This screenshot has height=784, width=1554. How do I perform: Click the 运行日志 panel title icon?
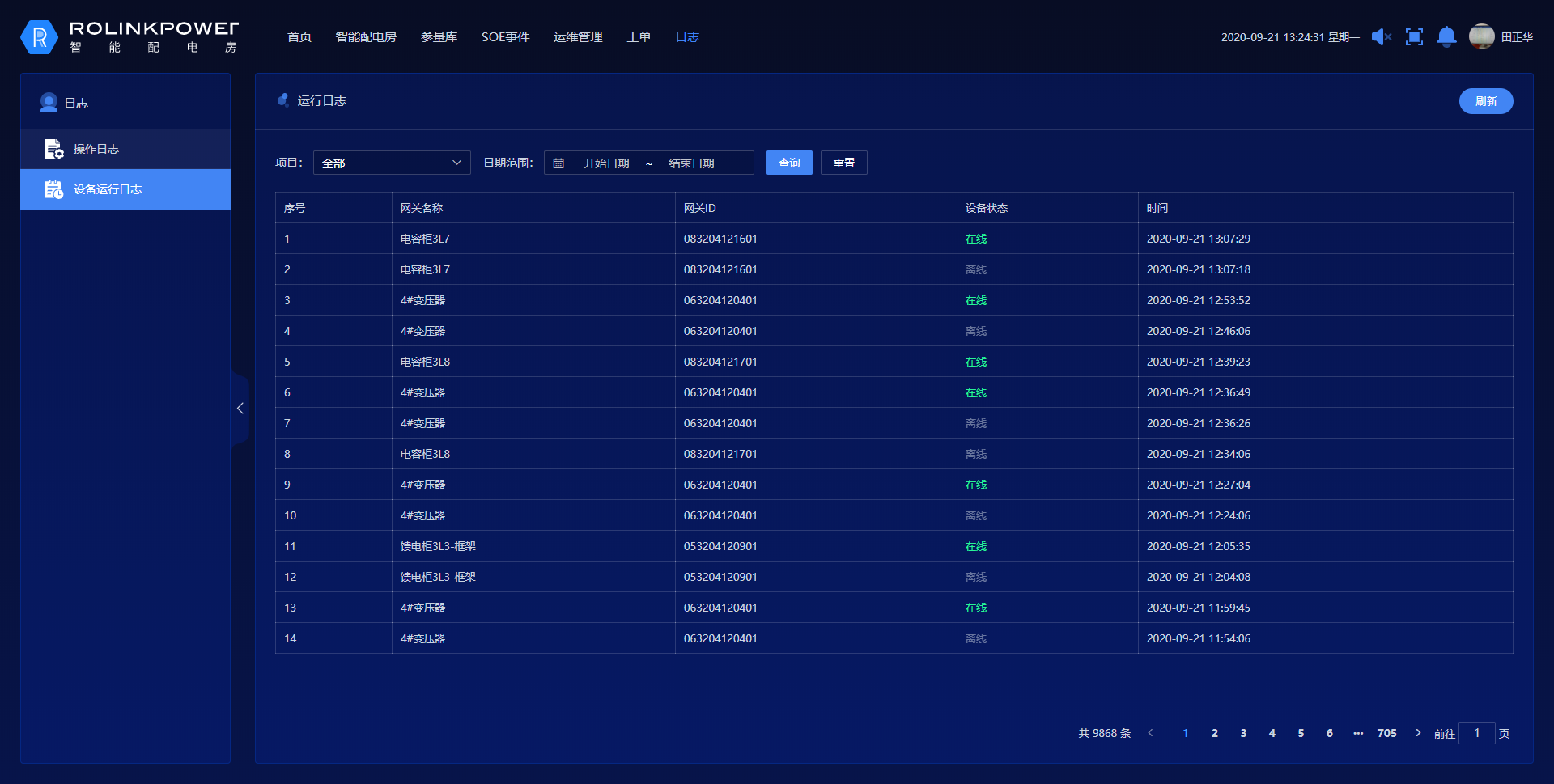pos(283,100)
